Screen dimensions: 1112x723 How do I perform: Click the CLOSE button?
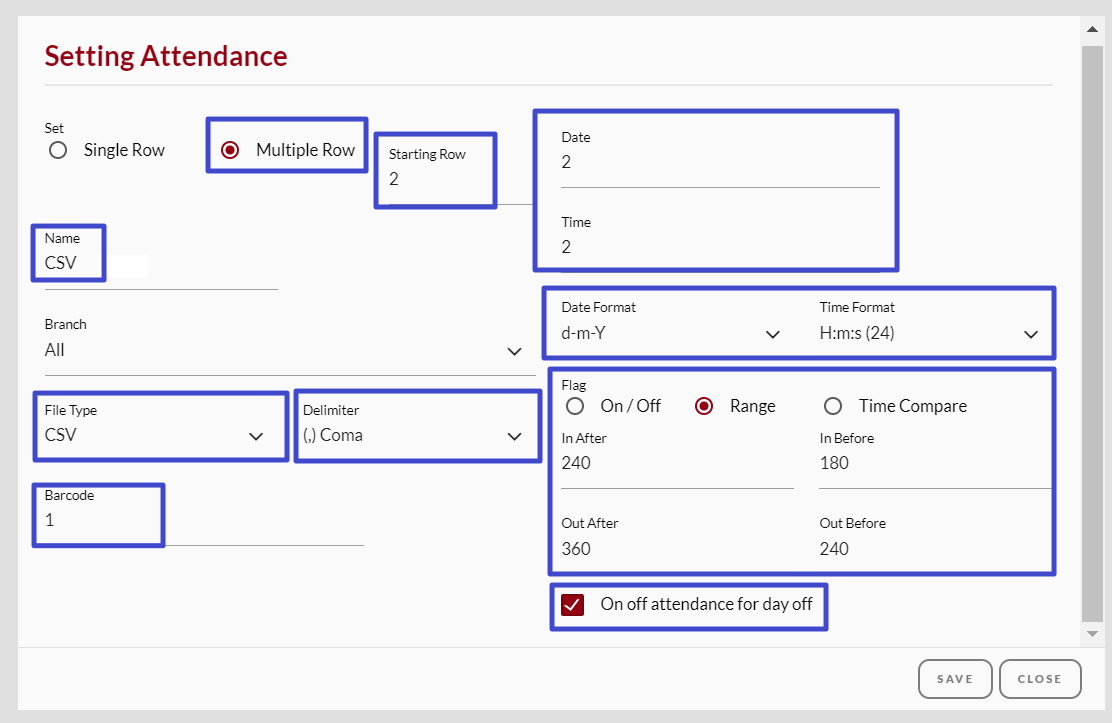point(1040,678)
